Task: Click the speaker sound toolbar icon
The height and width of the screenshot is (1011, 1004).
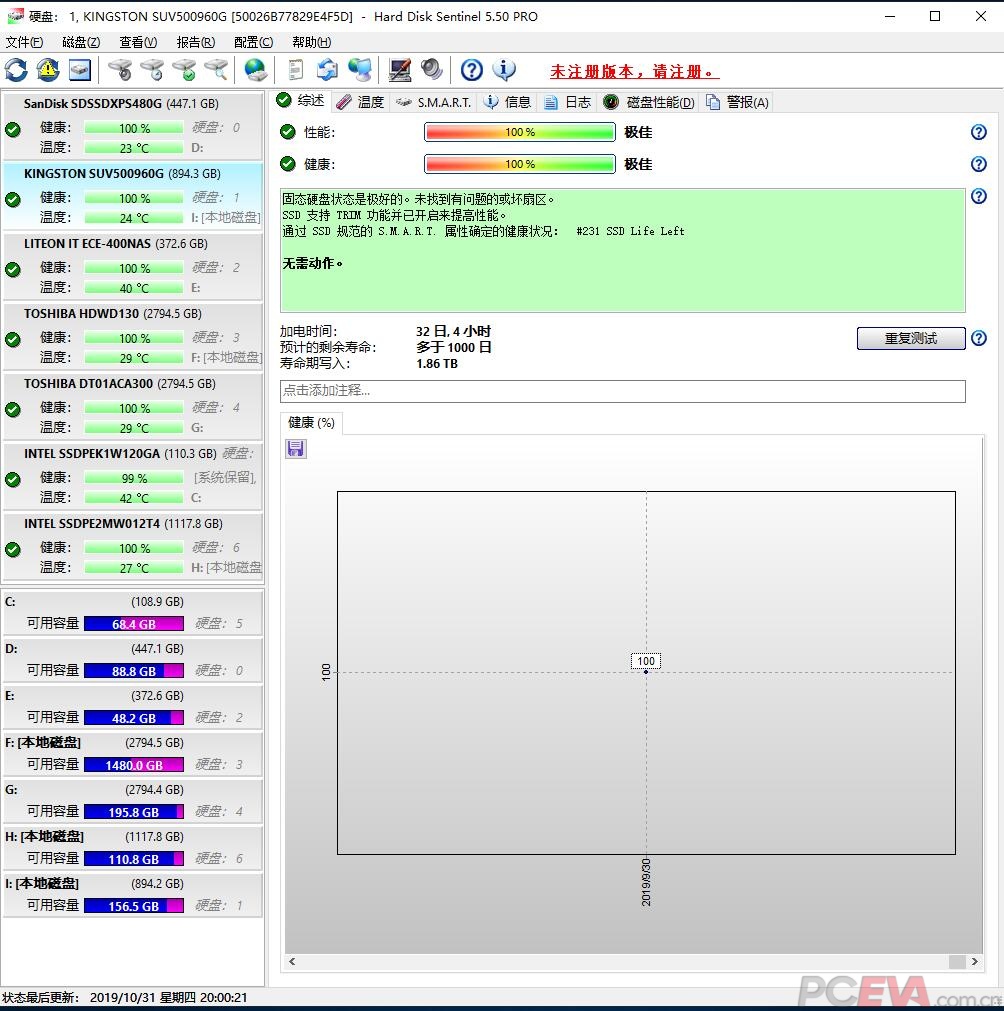Action: tap(431, 70)
